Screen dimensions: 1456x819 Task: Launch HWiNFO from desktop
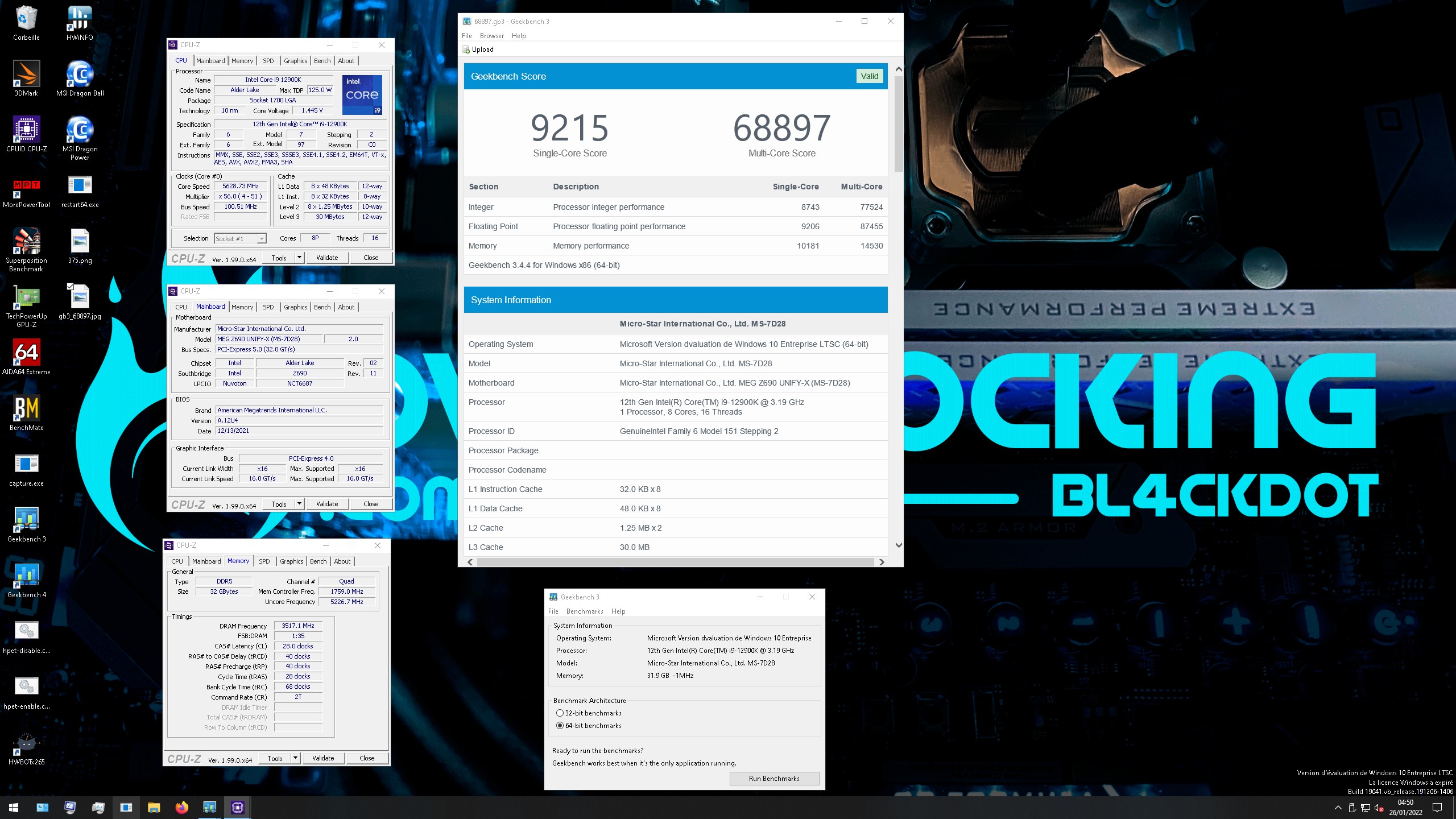[80, 23]
